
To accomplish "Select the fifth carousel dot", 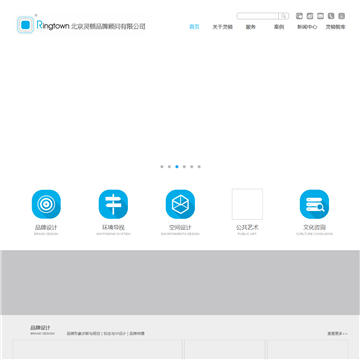I will click(192, 167).
